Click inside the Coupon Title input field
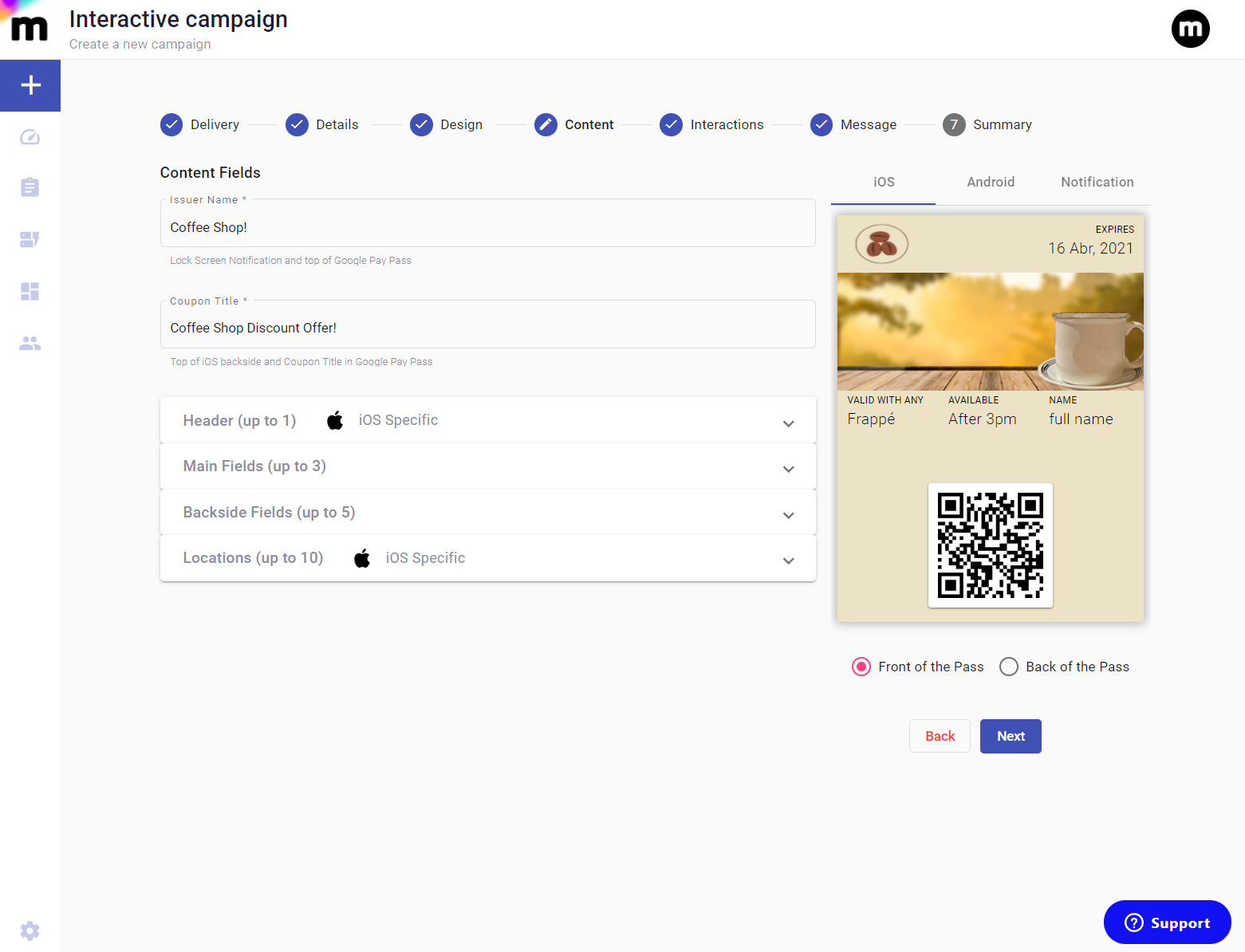The width and height of the screenshot is (1245, 952). 487,327
